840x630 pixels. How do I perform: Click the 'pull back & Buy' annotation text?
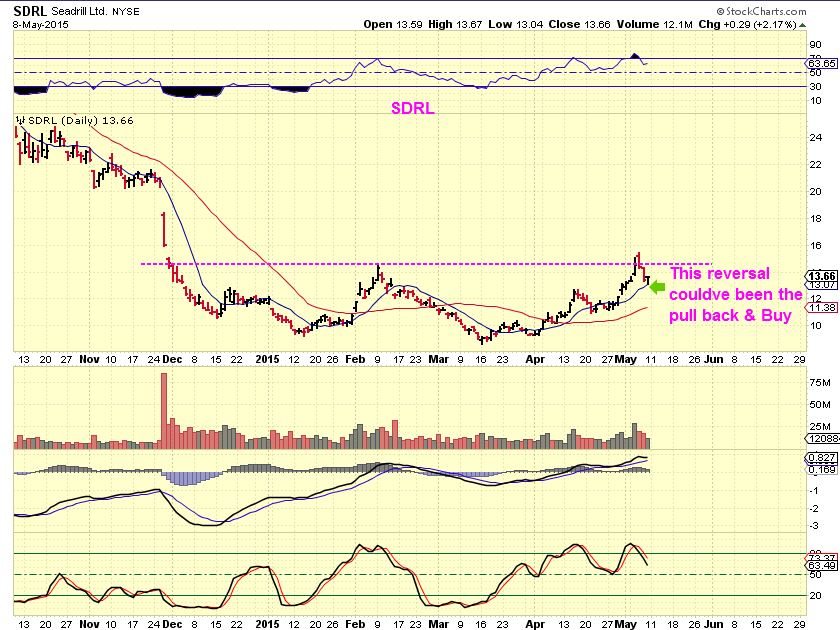coord(730,316)
